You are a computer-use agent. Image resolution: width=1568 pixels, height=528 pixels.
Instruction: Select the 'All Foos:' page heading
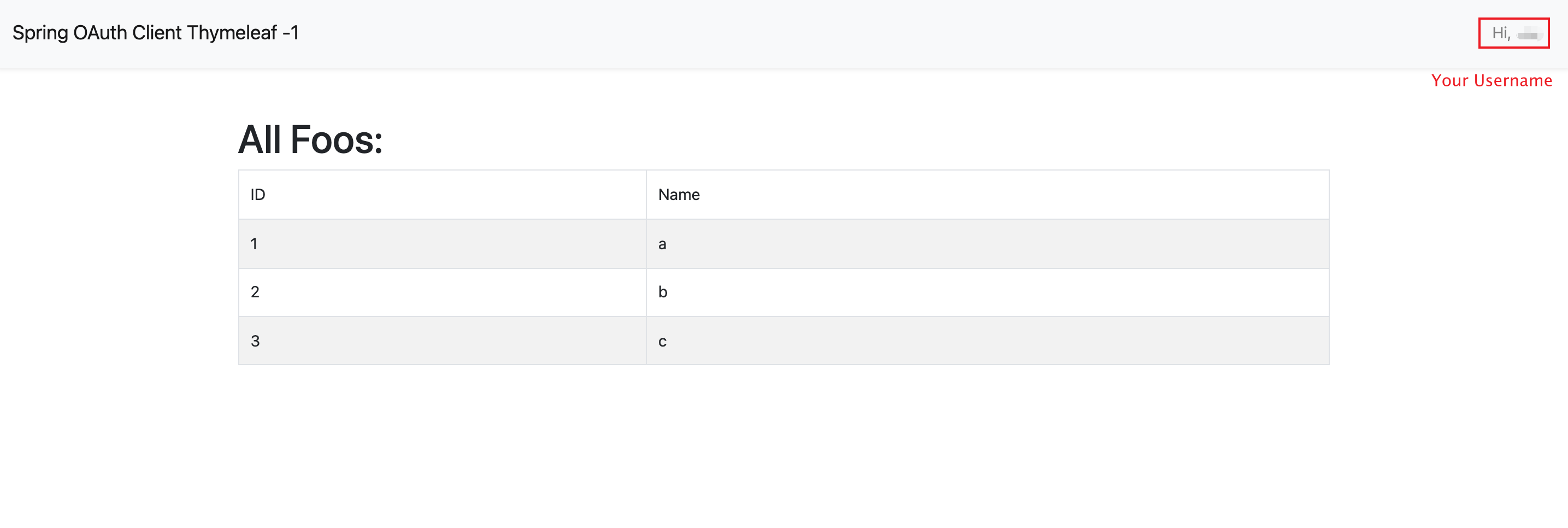[310, 139]
